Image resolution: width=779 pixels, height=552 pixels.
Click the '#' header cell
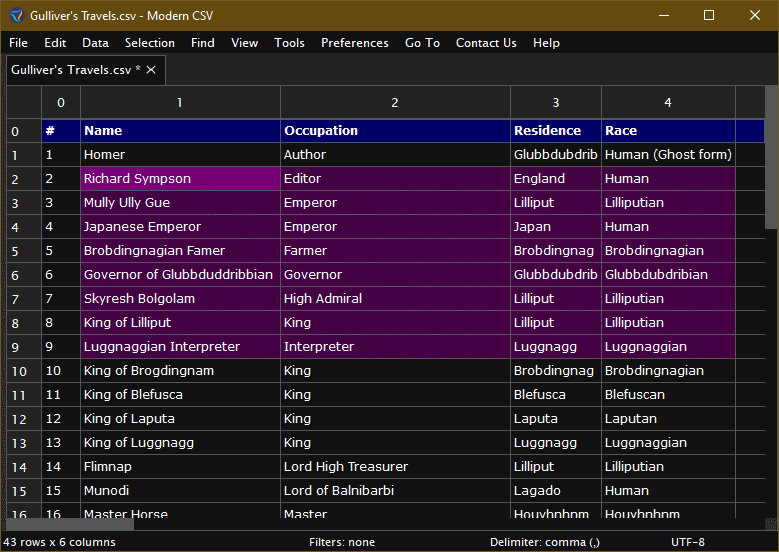[x=61, y=131]
